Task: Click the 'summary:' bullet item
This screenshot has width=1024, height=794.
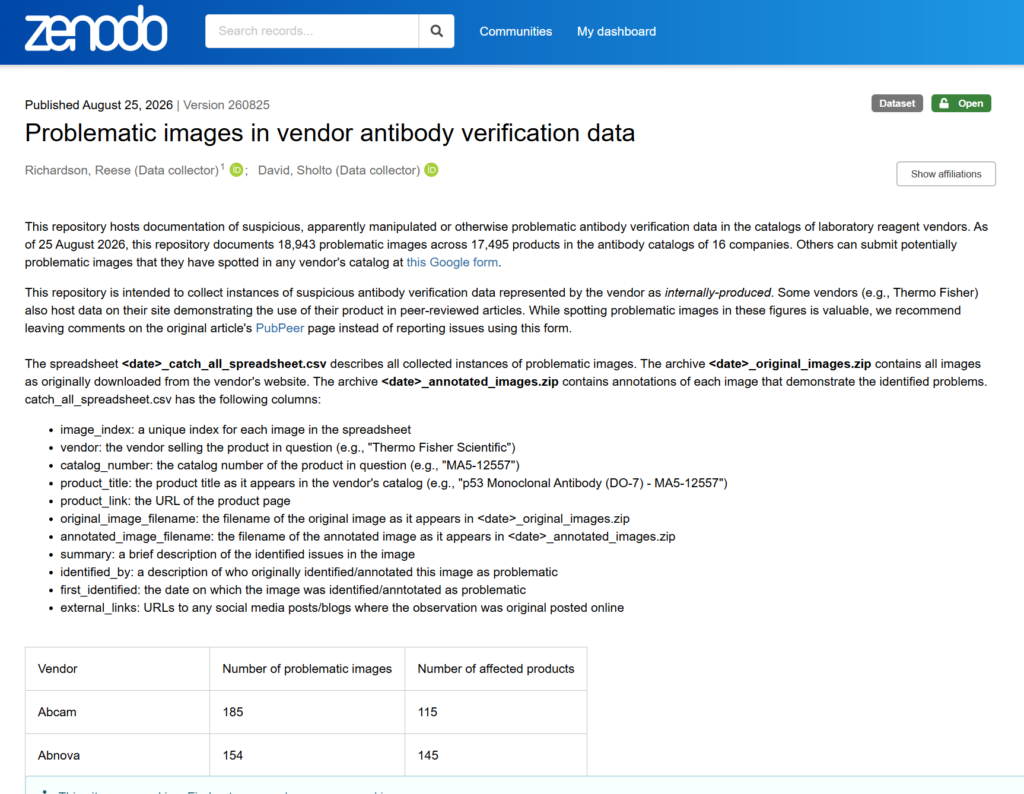Action: tap(237, 554)
